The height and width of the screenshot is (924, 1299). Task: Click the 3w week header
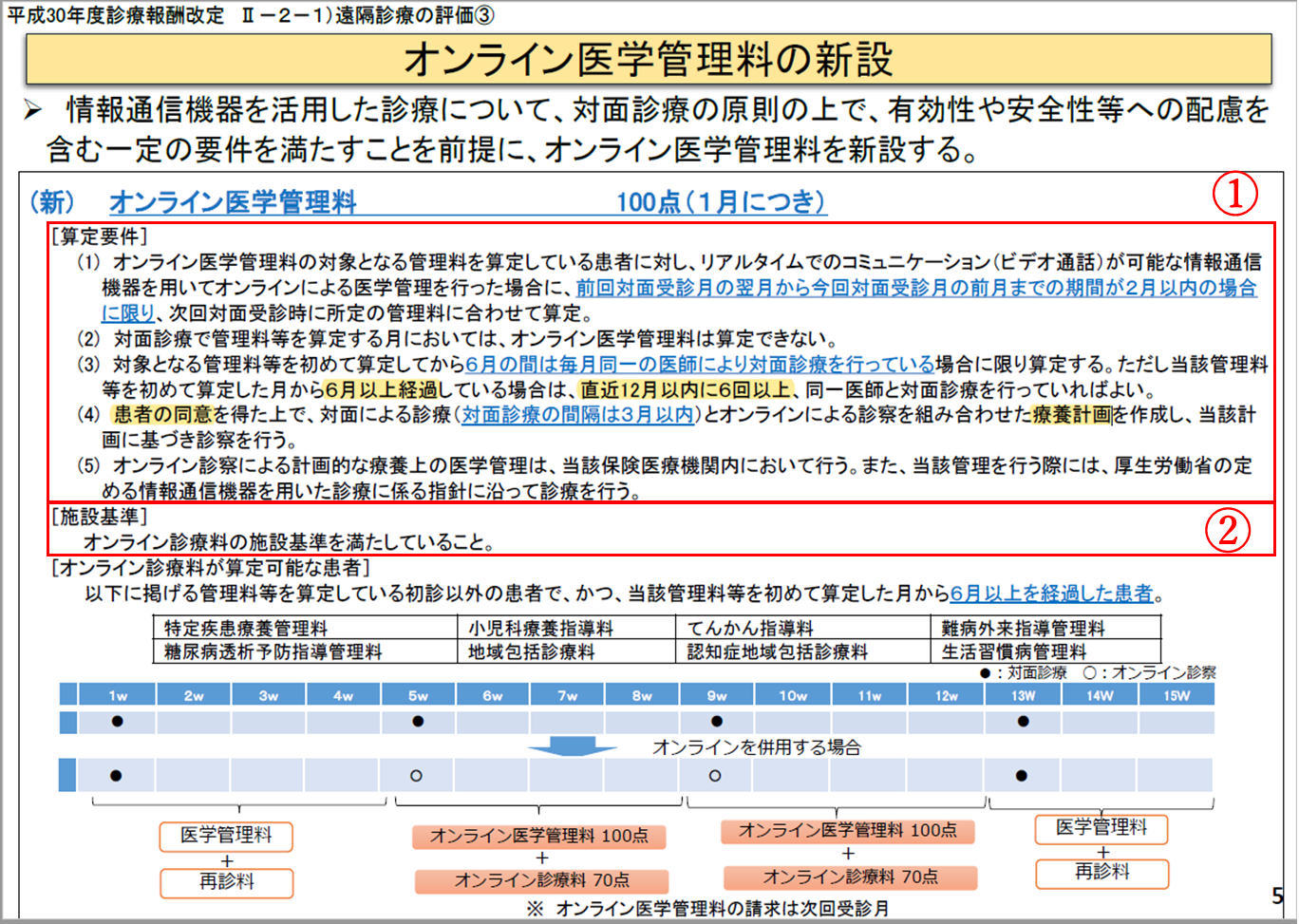point(269,695)
